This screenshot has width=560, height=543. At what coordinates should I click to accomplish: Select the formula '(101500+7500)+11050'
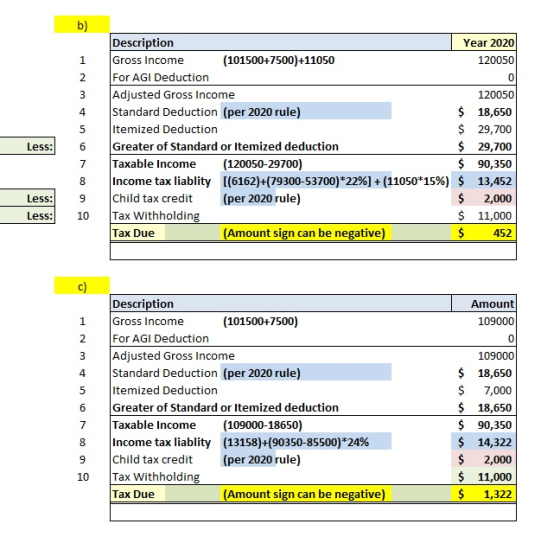279,60
